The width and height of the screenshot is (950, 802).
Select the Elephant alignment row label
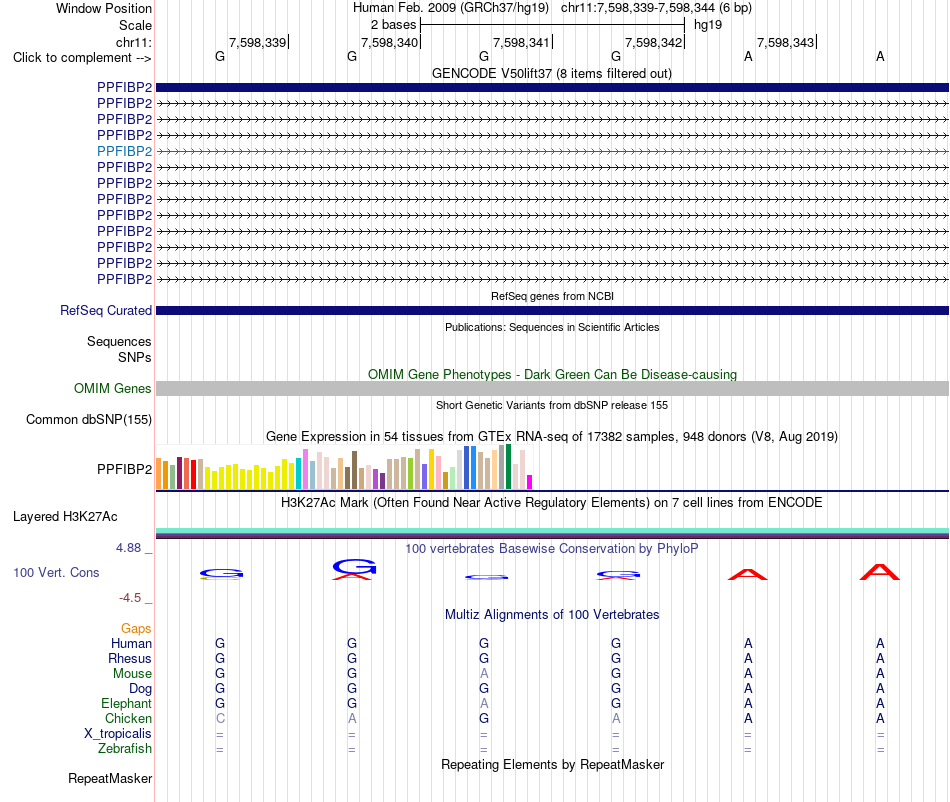126,703
